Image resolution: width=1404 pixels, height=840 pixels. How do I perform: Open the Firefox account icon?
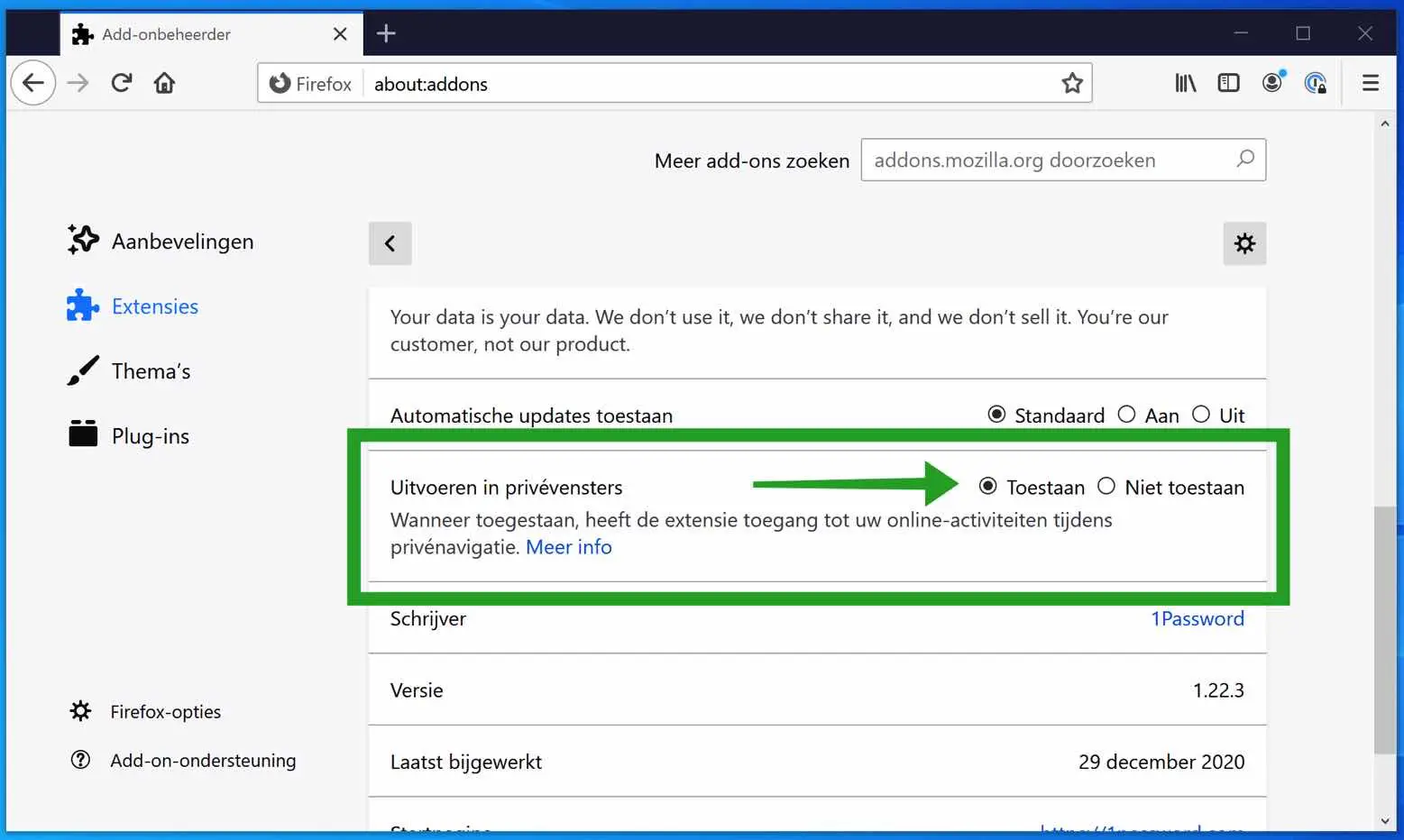[x=1272, y=82]
